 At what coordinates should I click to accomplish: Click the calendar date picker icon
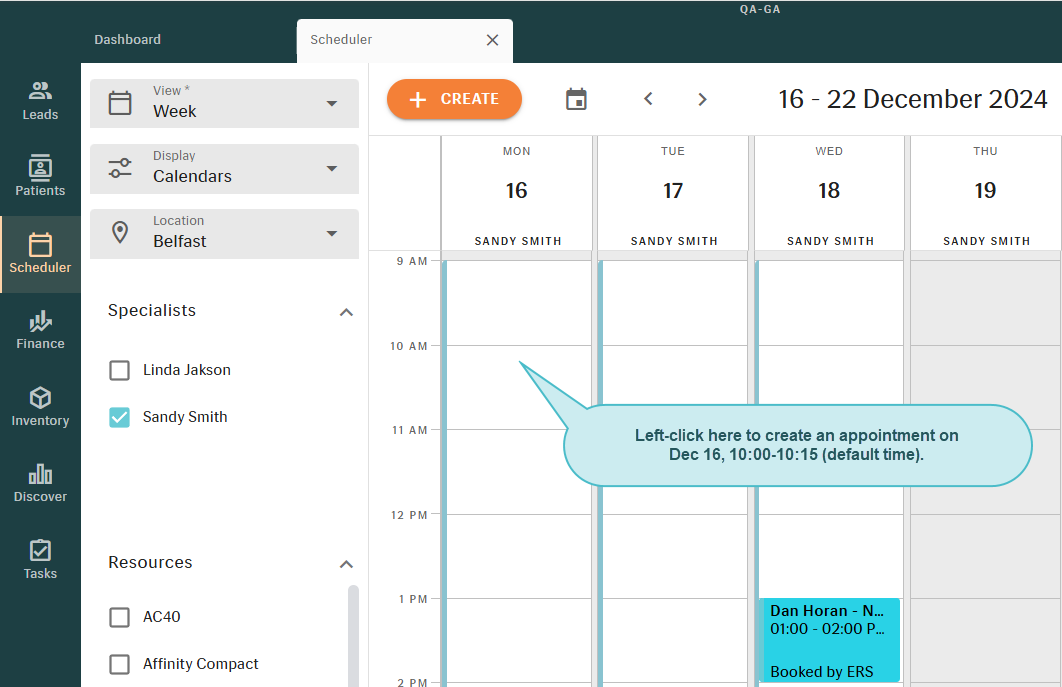[576, 99]
